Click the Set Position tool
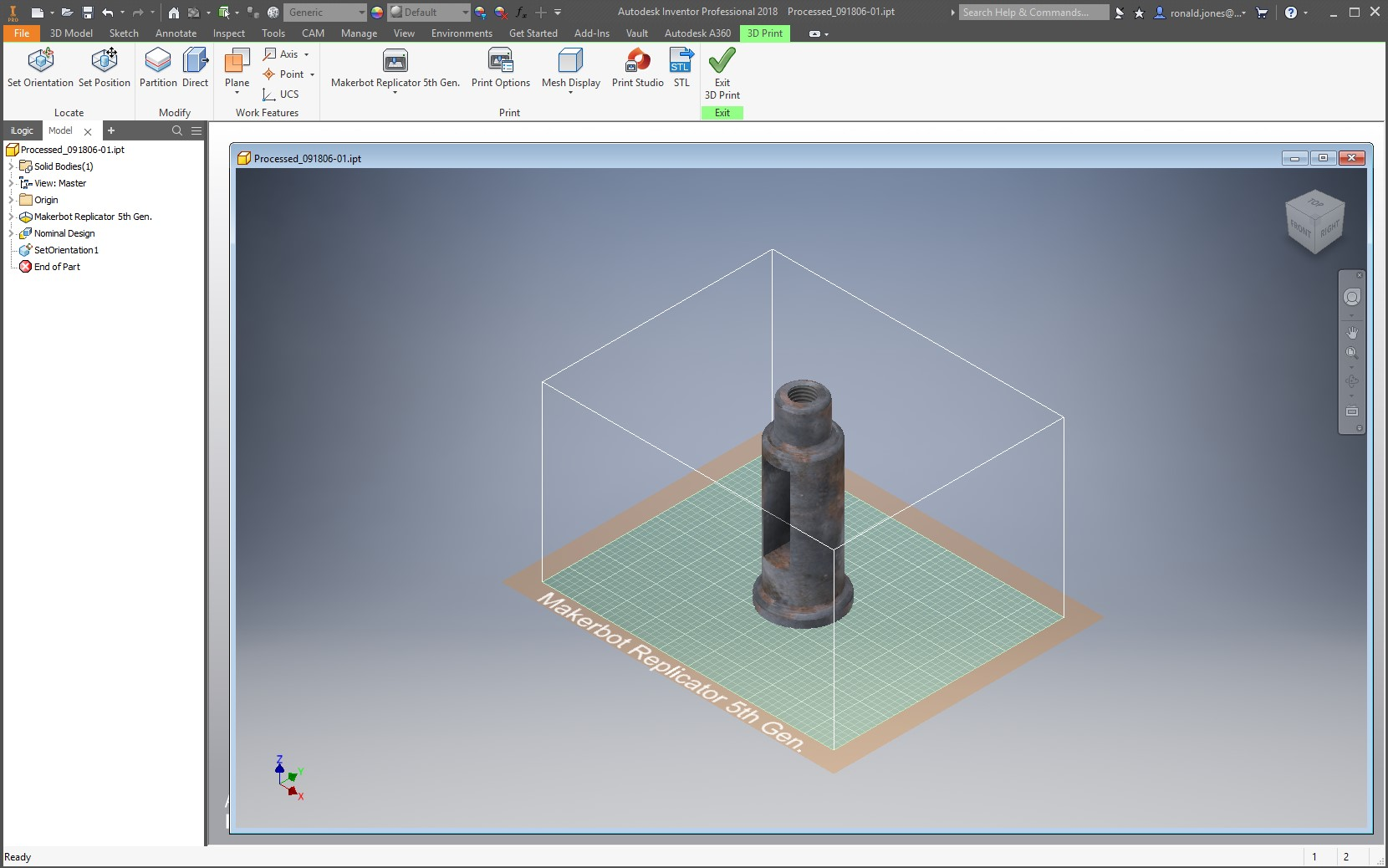Screen dimensions: 1388x868 pyautogui.click(x=105, y=67)
